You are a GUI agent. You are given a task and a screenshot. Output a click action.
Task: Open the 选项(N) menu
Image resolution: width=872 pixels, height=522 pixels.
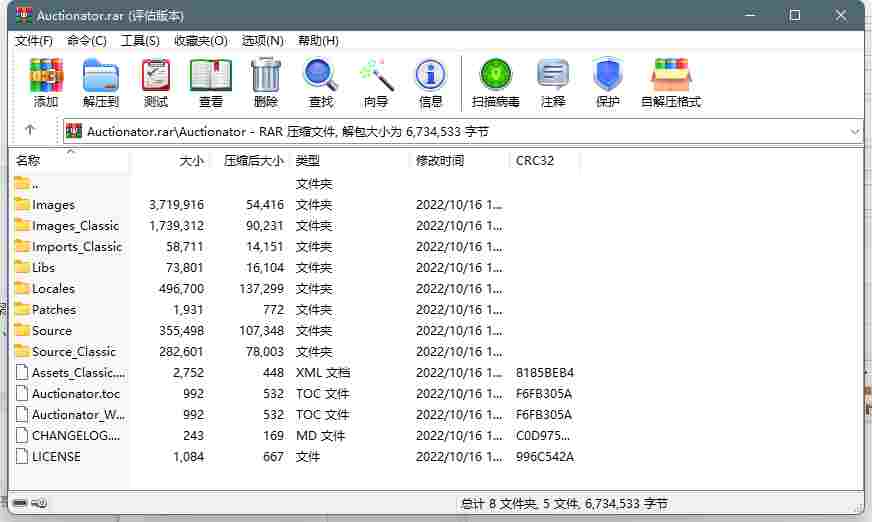point(262,41)
